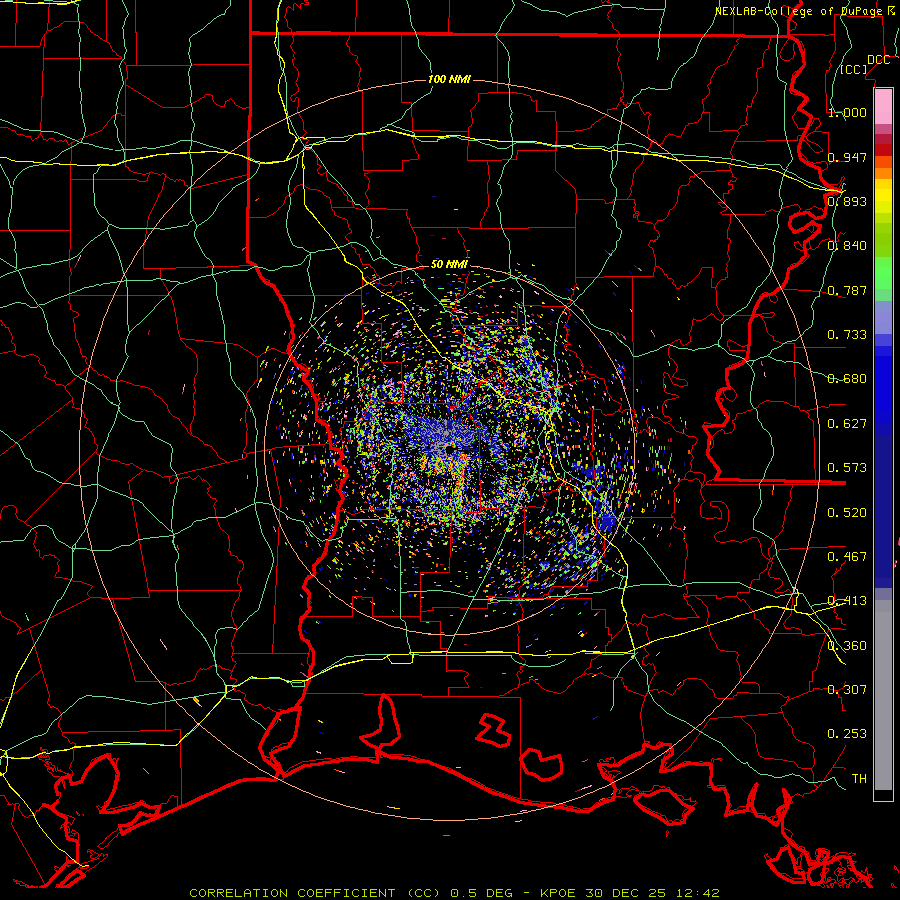Screen dimensions: 900x900
Task: Click the 0.840 legend value
Action: [x=847, y=246]
